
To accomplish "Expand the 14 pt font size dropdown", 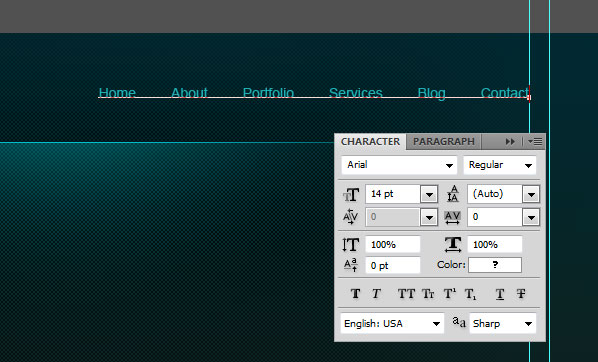I will (x=429, y=195).
